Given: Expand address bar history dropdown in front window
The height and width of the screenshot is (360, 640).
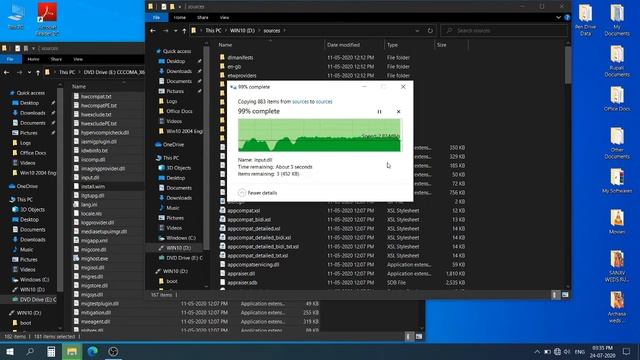Looking at the screenshot, I should (417, 31).
